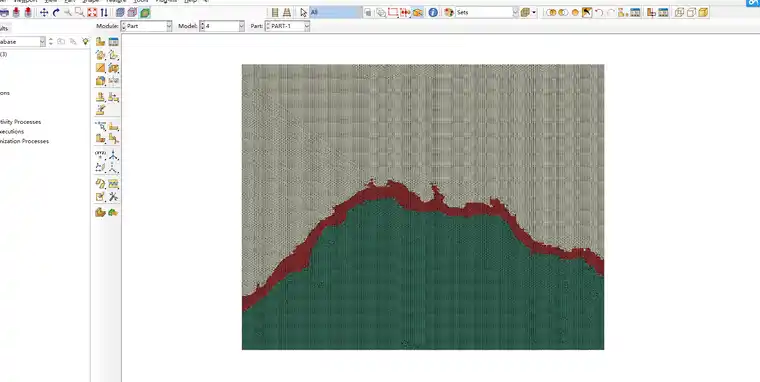Viewport: 760px width, 382px height.
Task: Select 'tivity Processes' tree item
Action: (20, 122)
